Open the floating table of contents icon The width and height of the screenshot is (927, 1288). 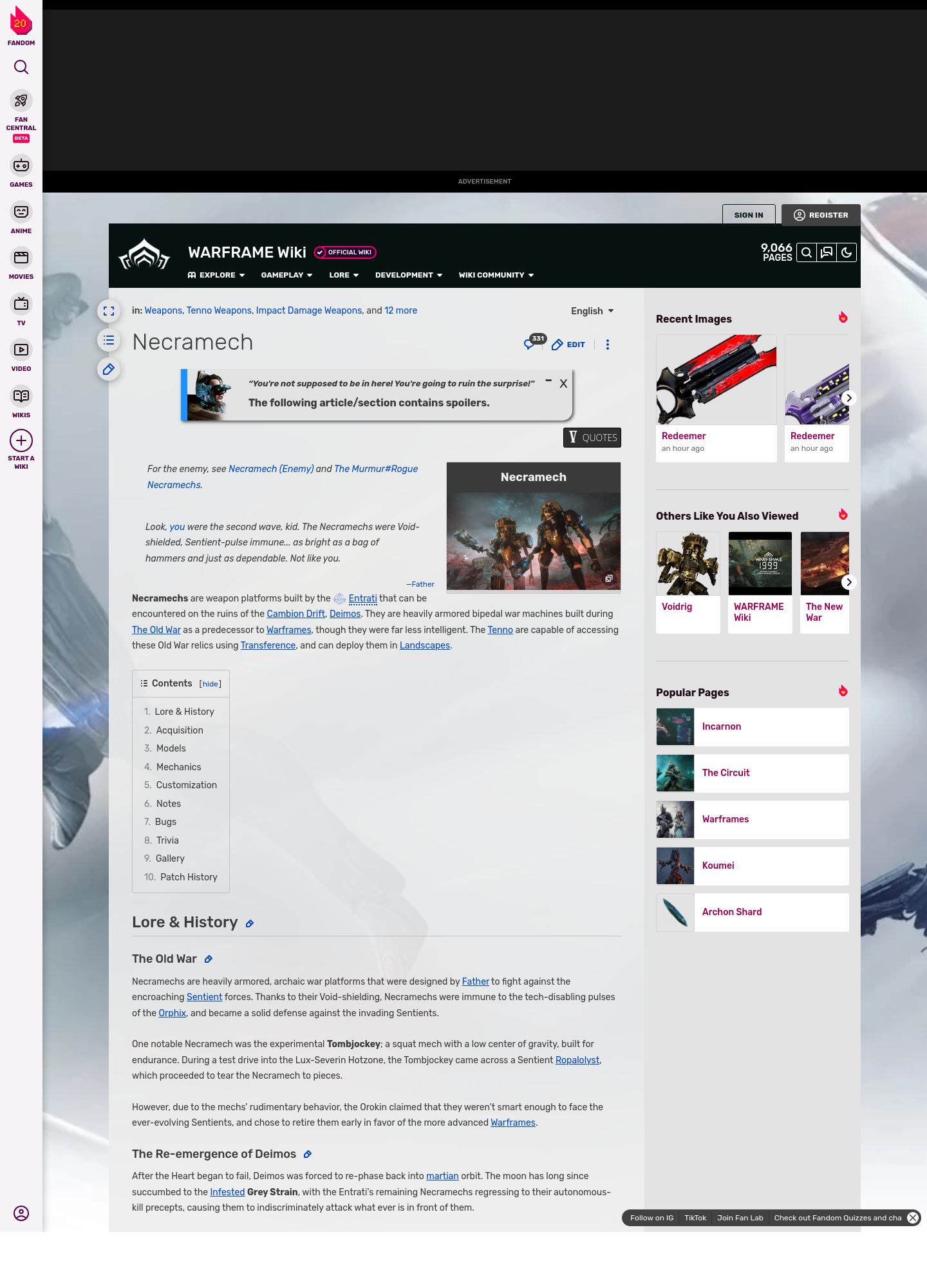pos(109,340)
